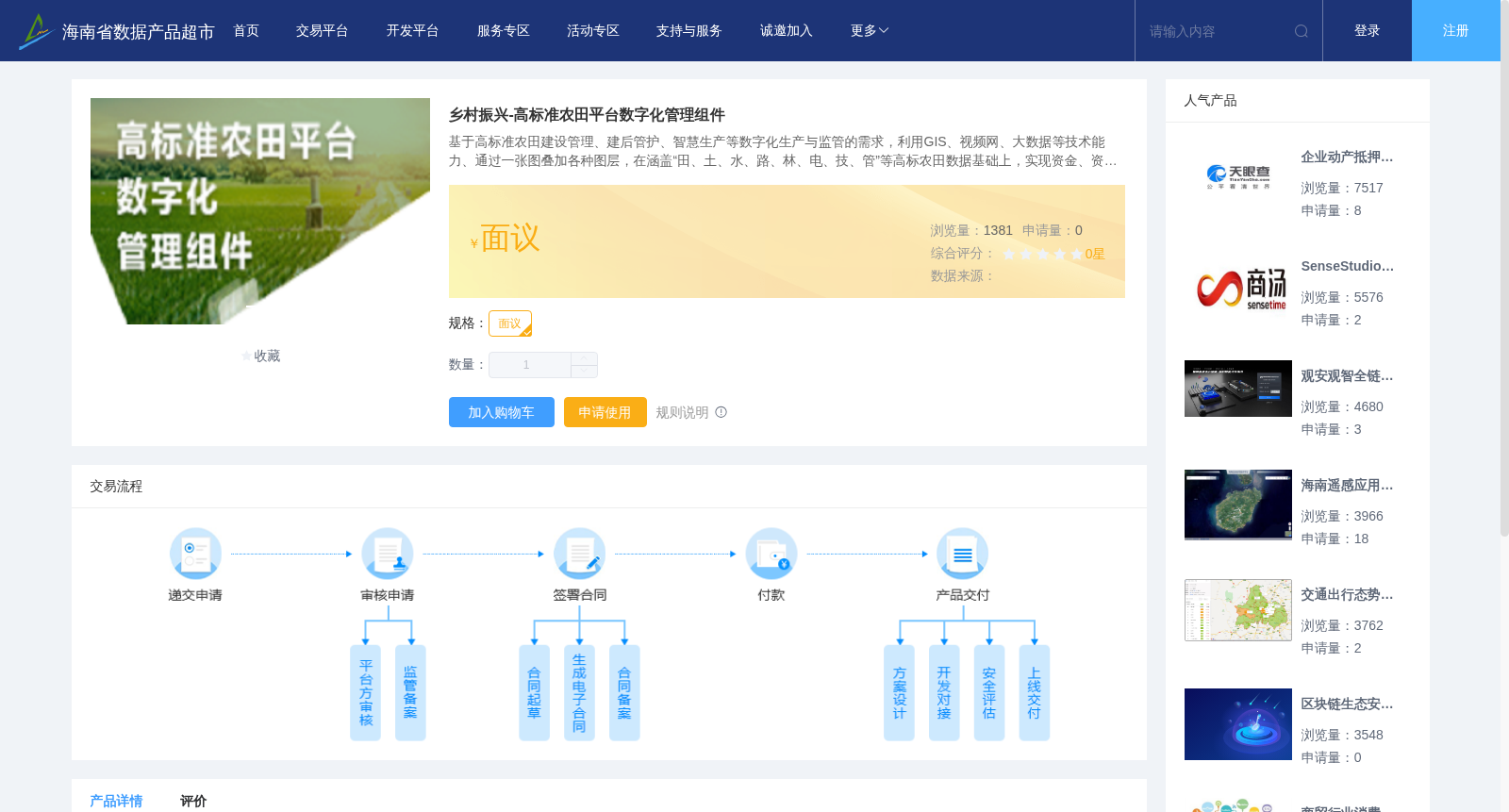
Task: Click the 收藏 star icon
Action: 247,356
